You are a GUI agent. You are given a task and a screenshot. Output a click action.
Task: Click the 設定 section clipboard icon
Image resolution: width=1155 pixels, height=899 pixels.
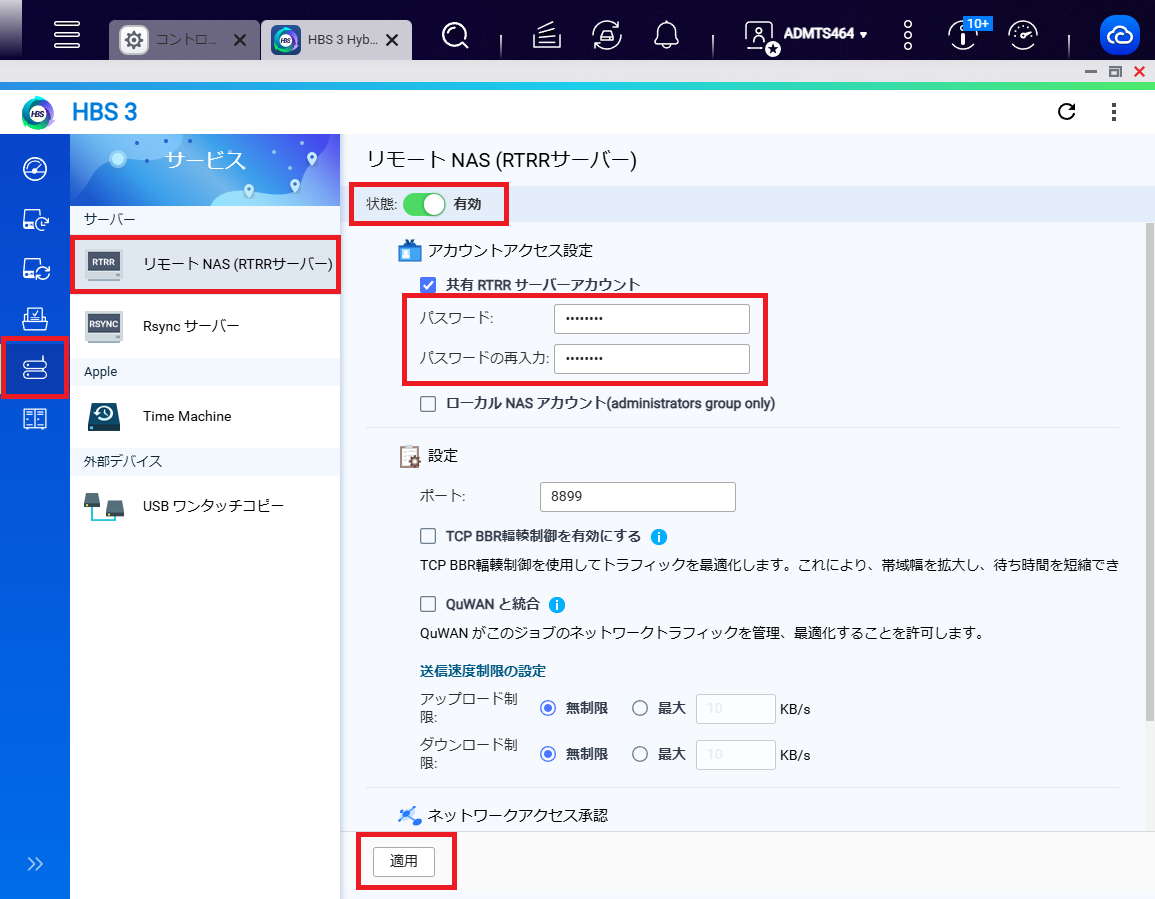[410, 456]
